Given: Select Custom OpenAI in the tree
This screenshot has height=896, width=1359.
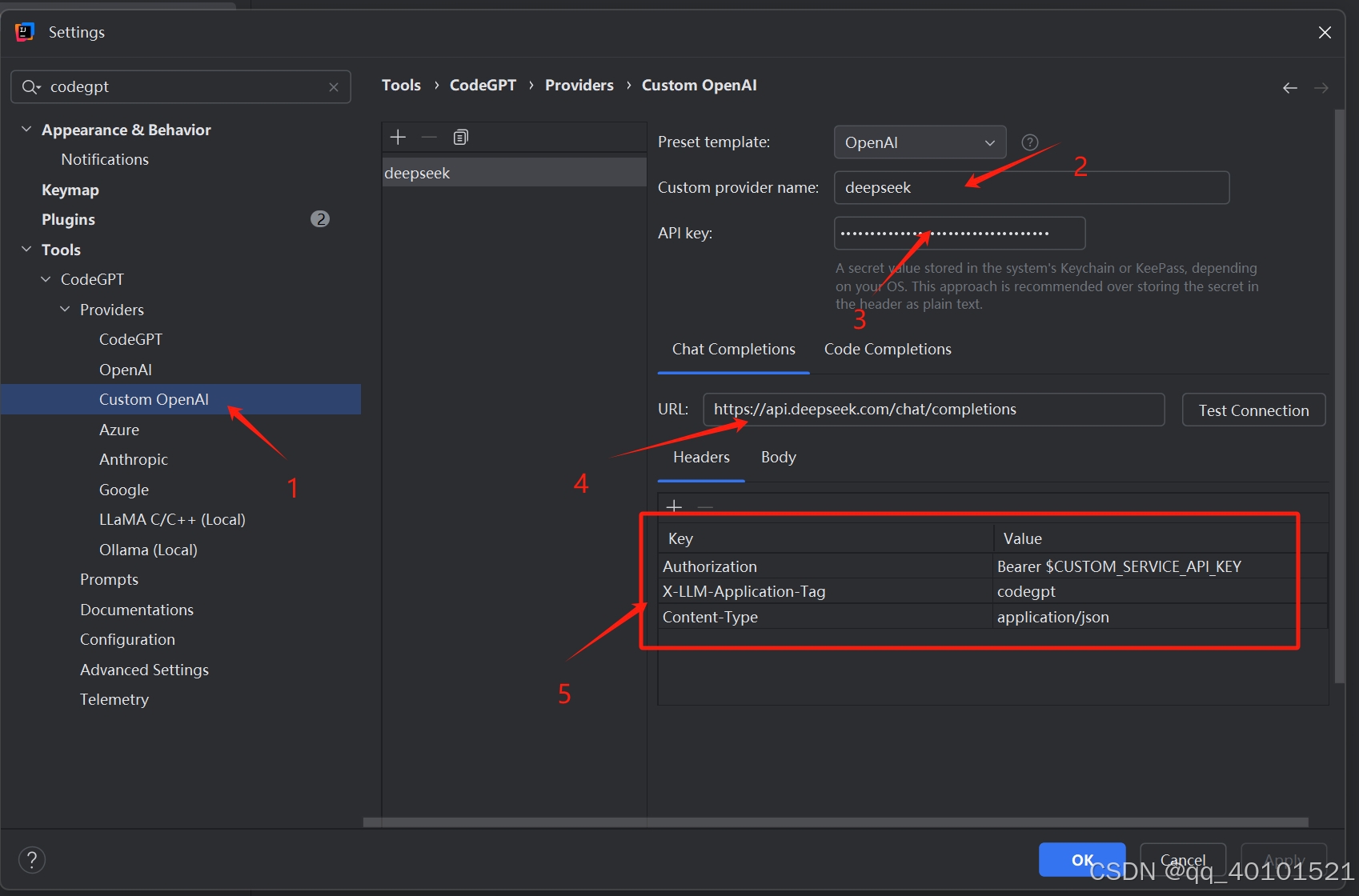Looking at the screenshot, I should click(181, 399).
